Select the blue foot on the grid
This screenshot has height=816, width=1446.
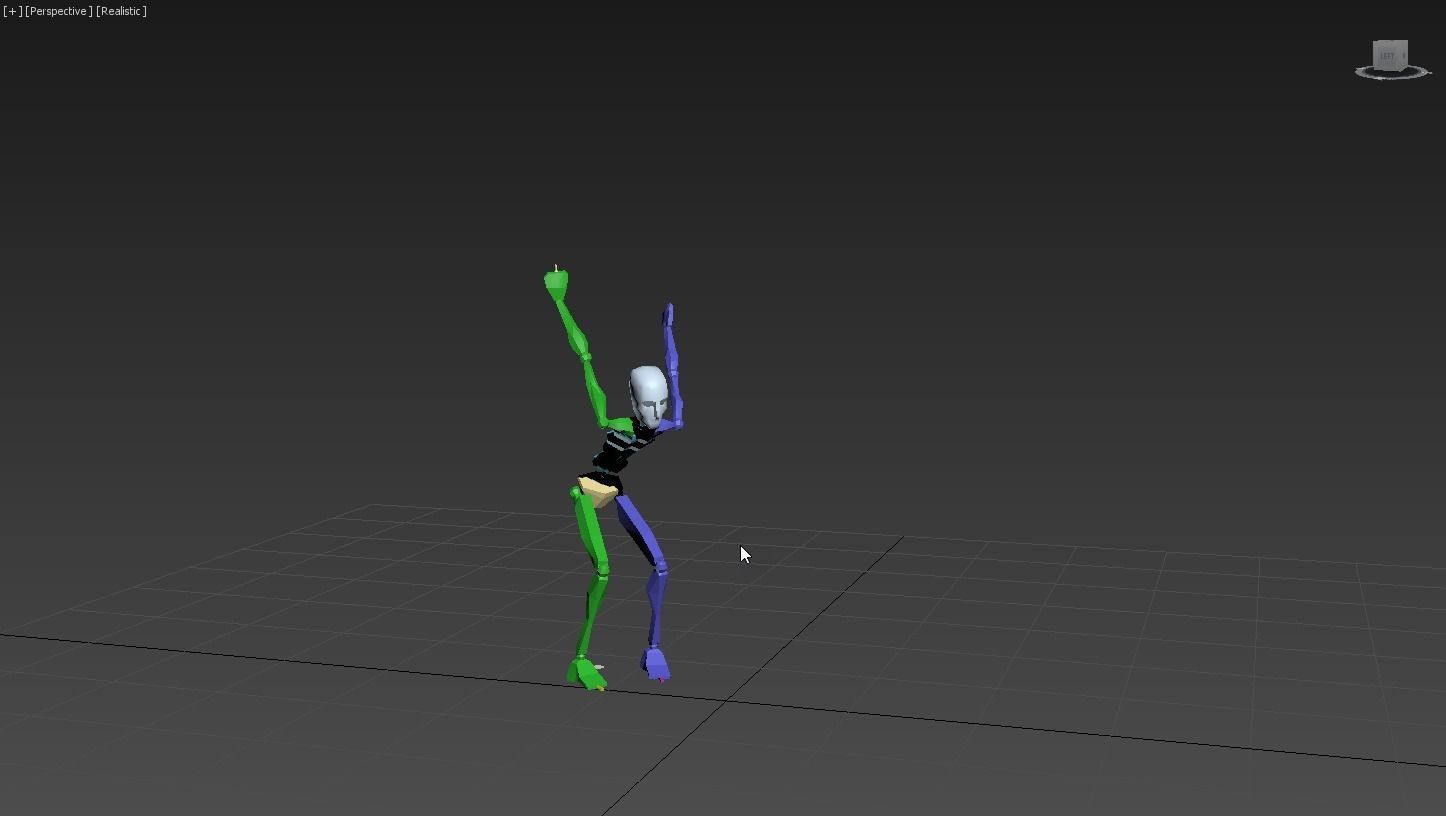(x=655, y=664)
